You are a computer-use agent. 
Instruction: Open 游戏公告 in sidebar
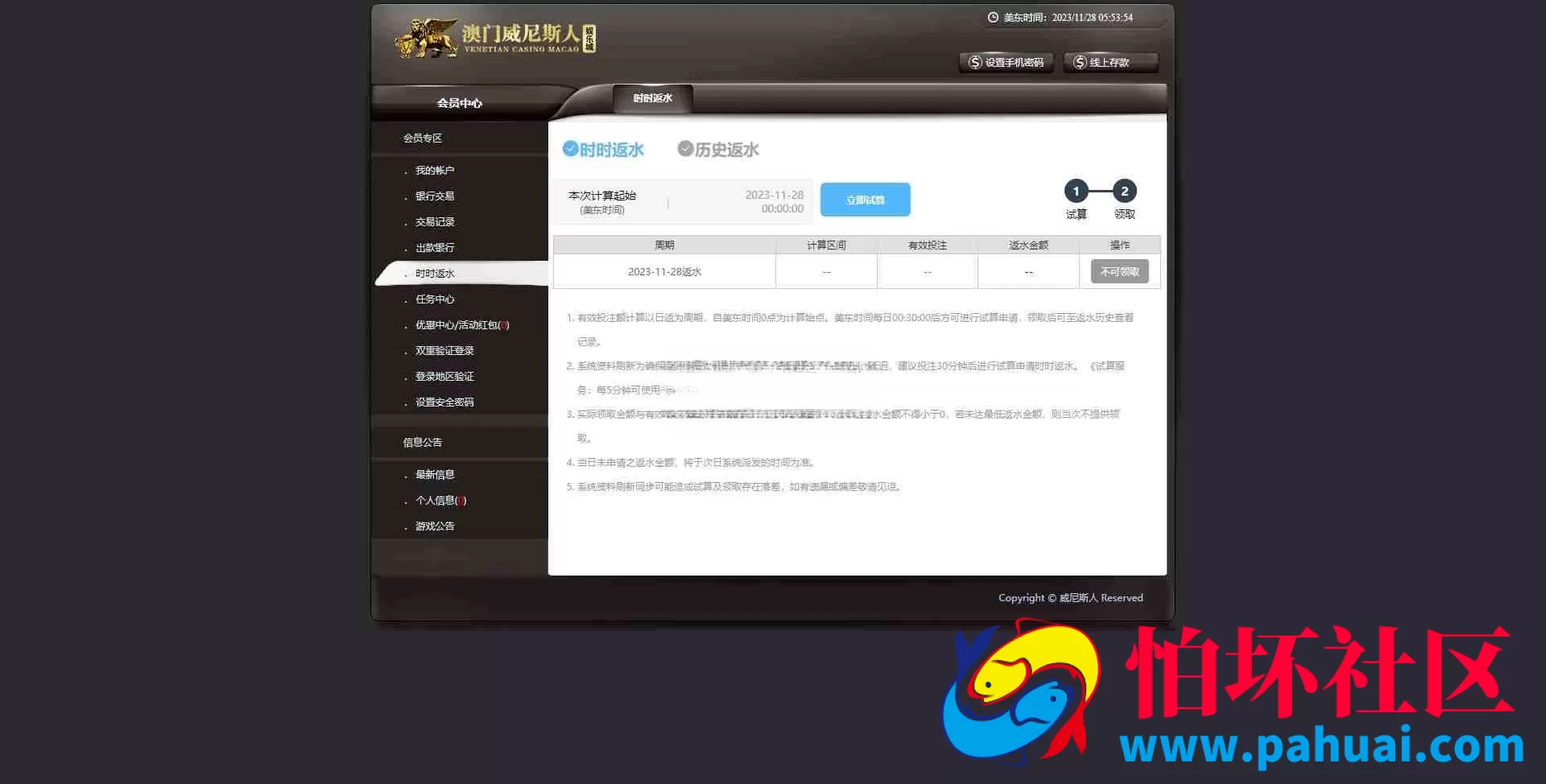tap(435, 526)
